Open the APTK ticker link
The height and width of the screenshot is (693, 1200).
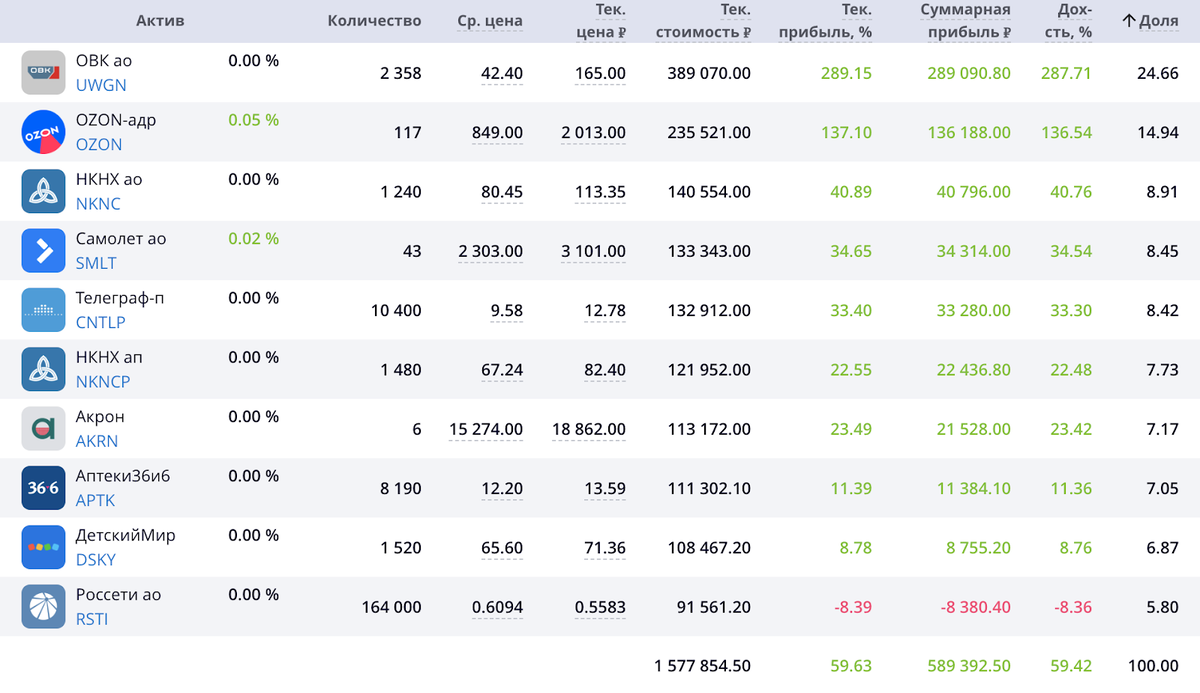click(96, 501)
